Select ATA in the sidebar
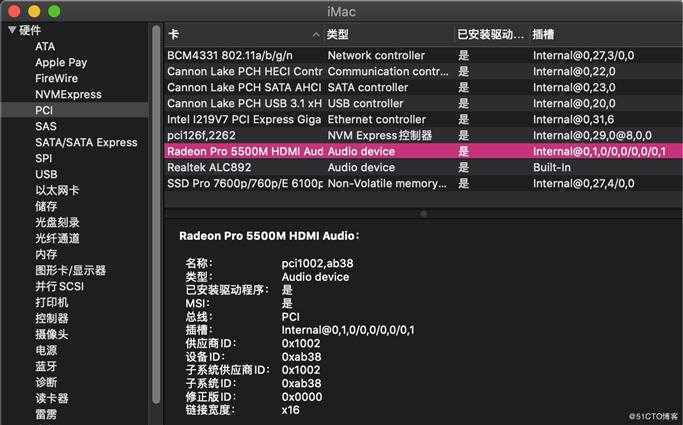683x425 pixels. click(x=45, y=46)
